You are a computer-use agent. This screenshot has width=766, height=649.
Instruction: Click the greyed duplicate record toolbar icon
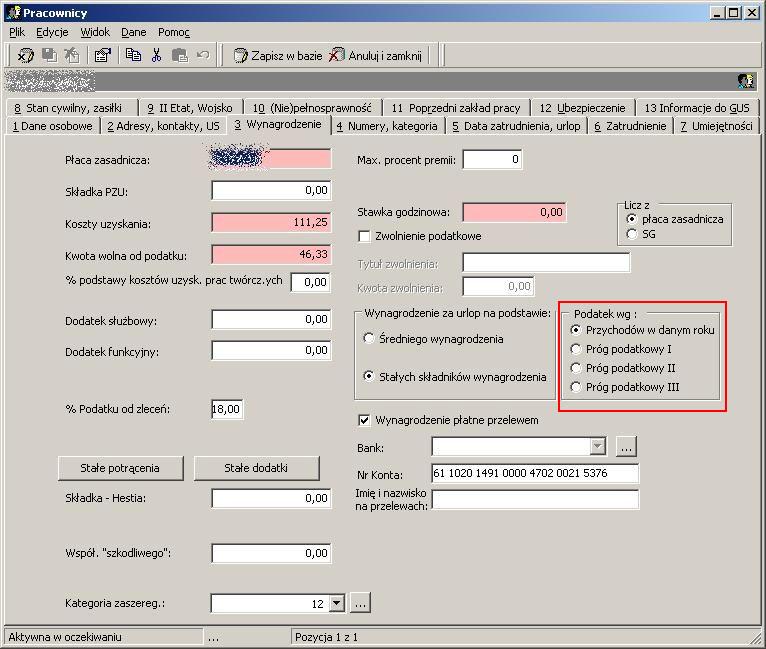(49, 55)
